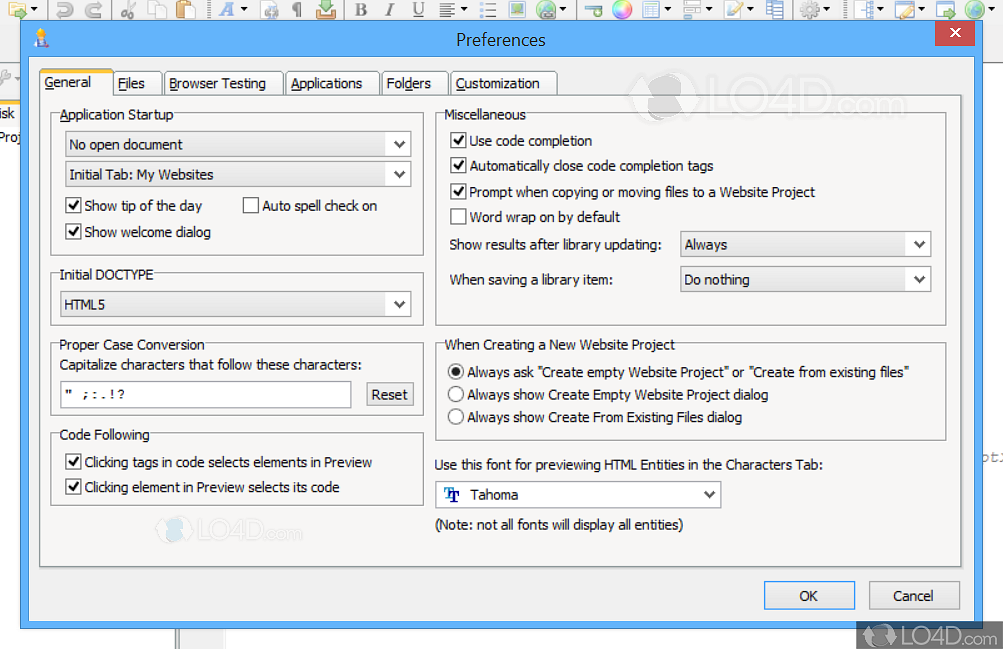Click the Insert Image toolbar icon
Screen dimensions: 1003x649
click(x=517, y=10)
